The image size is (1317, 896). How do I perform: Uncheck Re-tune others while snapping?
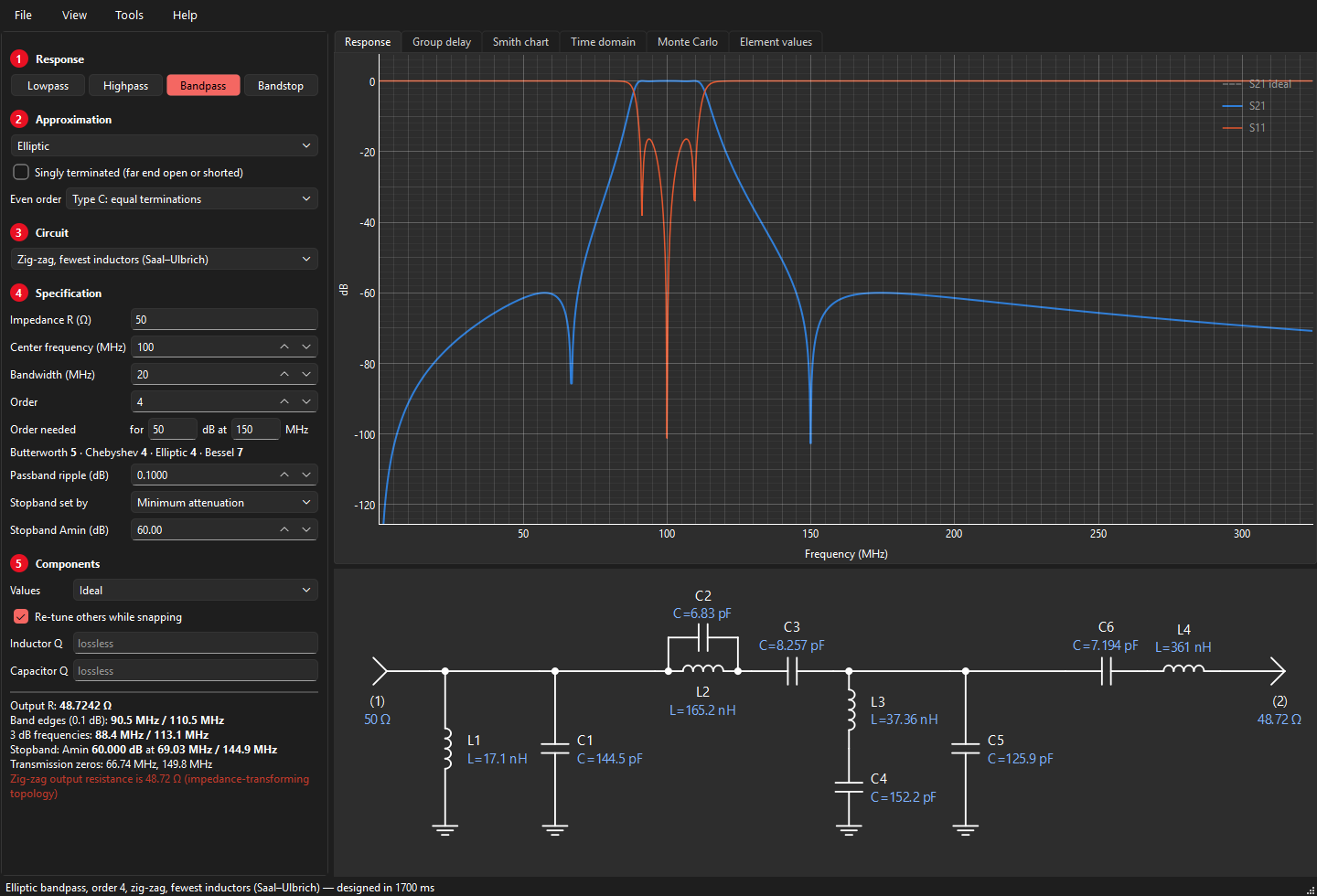[x=21, y=616]
